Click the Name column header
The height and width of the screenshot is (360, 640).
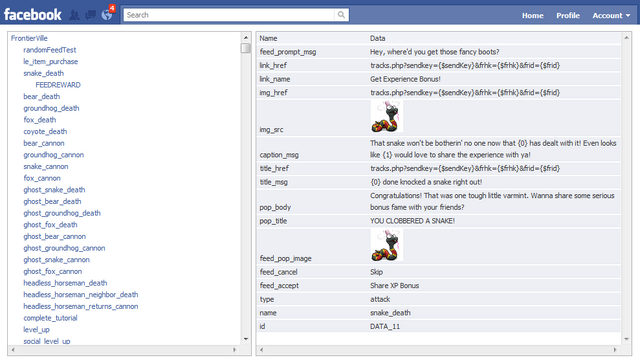coord(268,38)
